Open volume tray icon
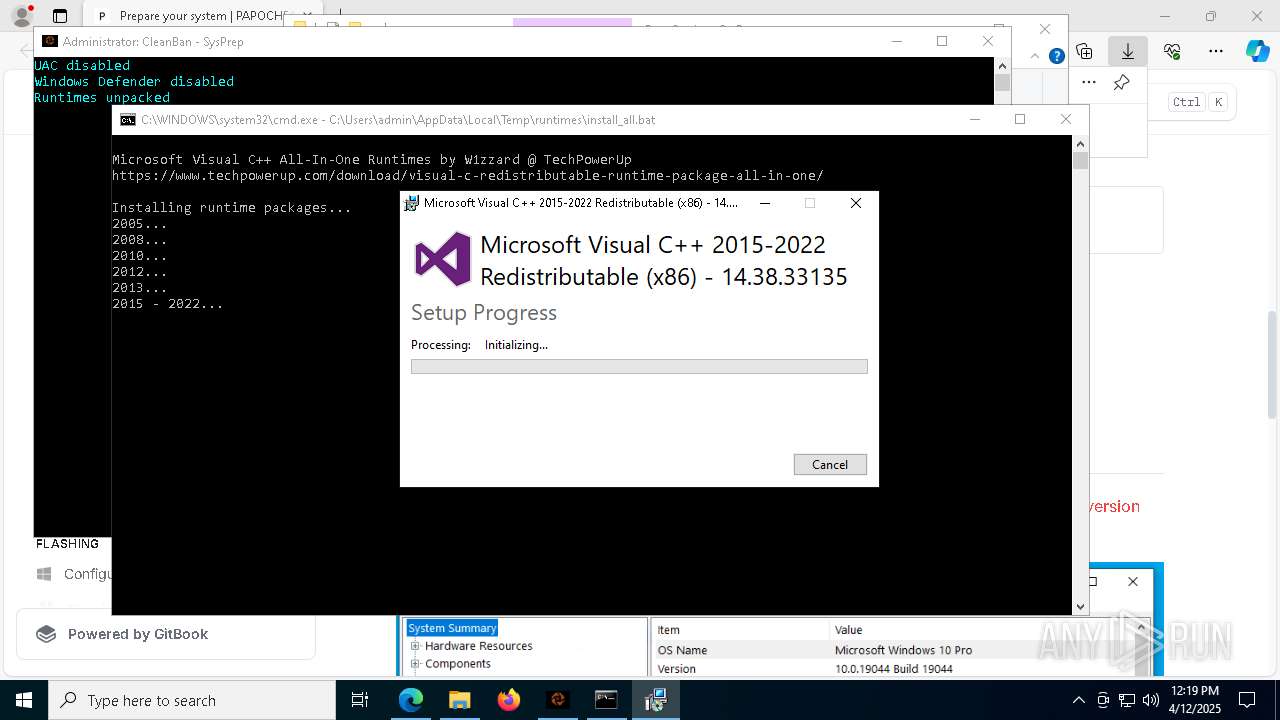 tap(1150, 700)
